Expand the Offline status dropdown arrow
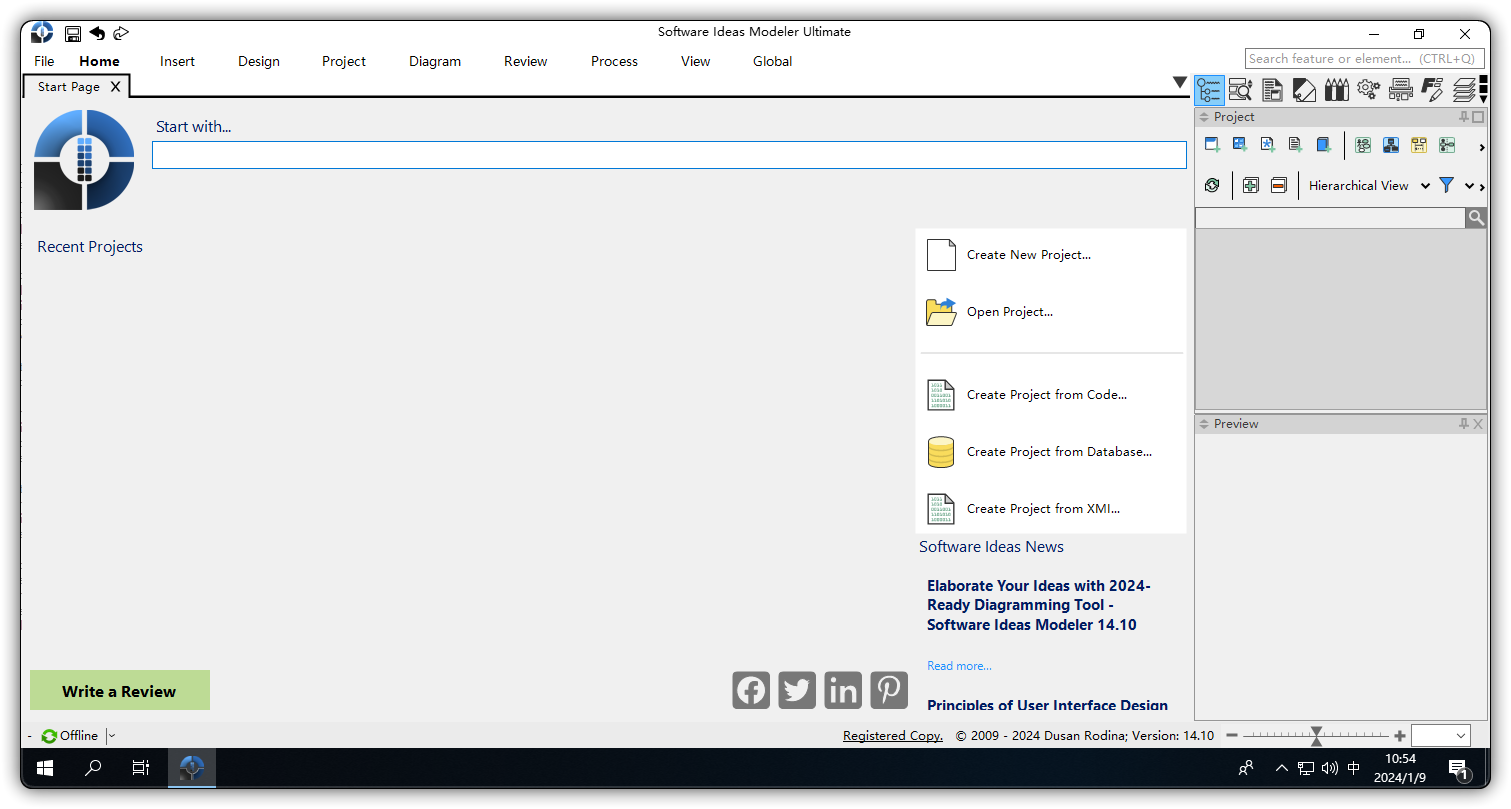The image size is (1511, 809). click(x=111, y=736)
